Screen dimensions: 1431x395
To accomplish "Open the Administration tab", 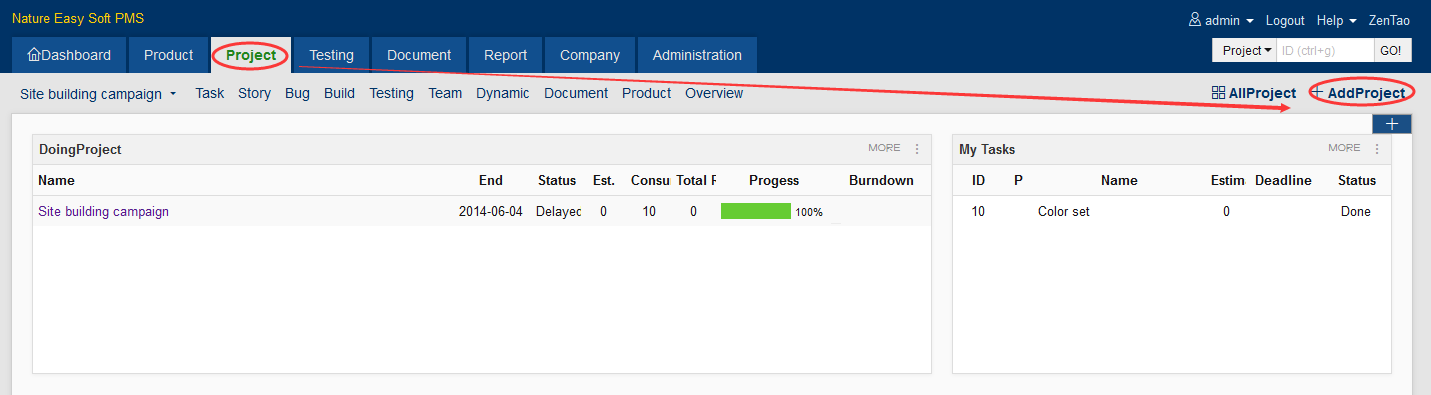I will (697, 55).
